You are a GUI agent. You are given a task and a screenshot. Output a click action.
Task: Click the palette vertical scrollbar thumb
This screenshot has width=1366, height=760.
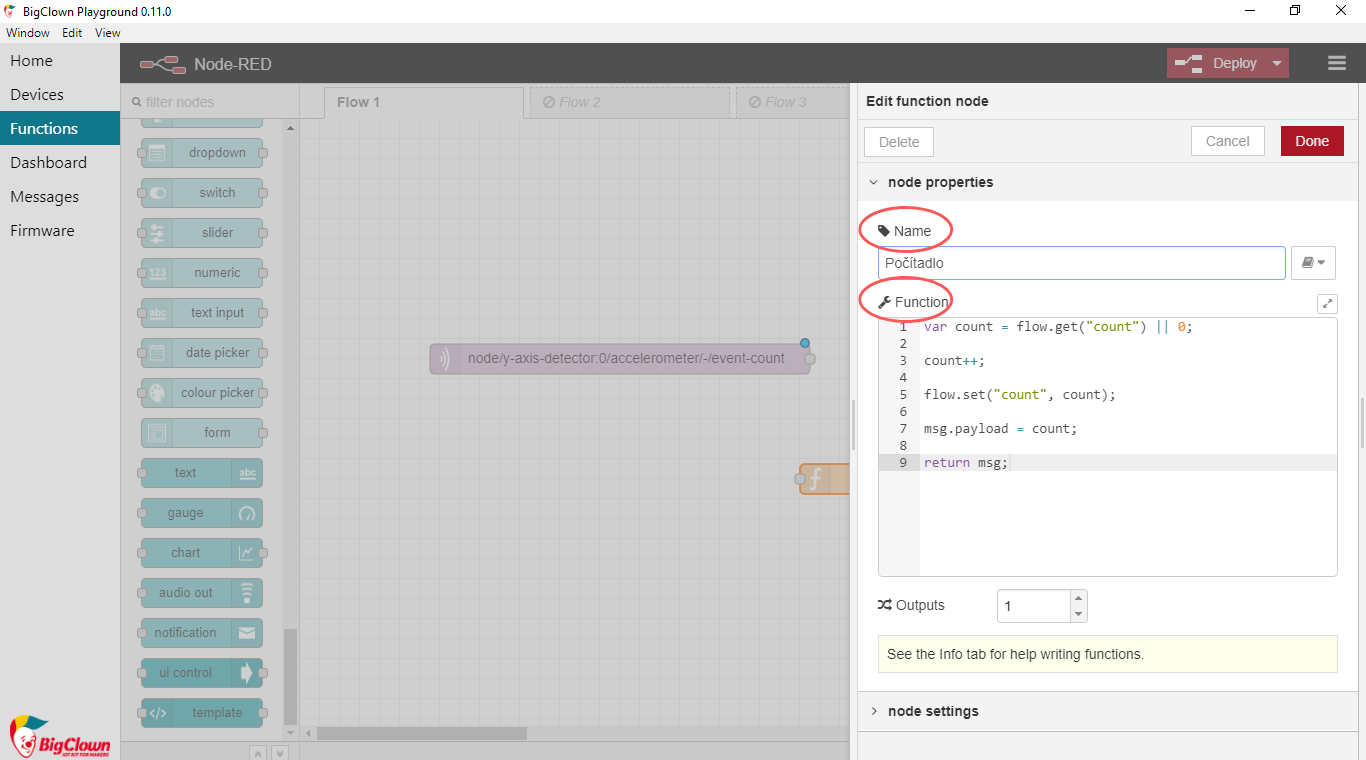point(290,676)
